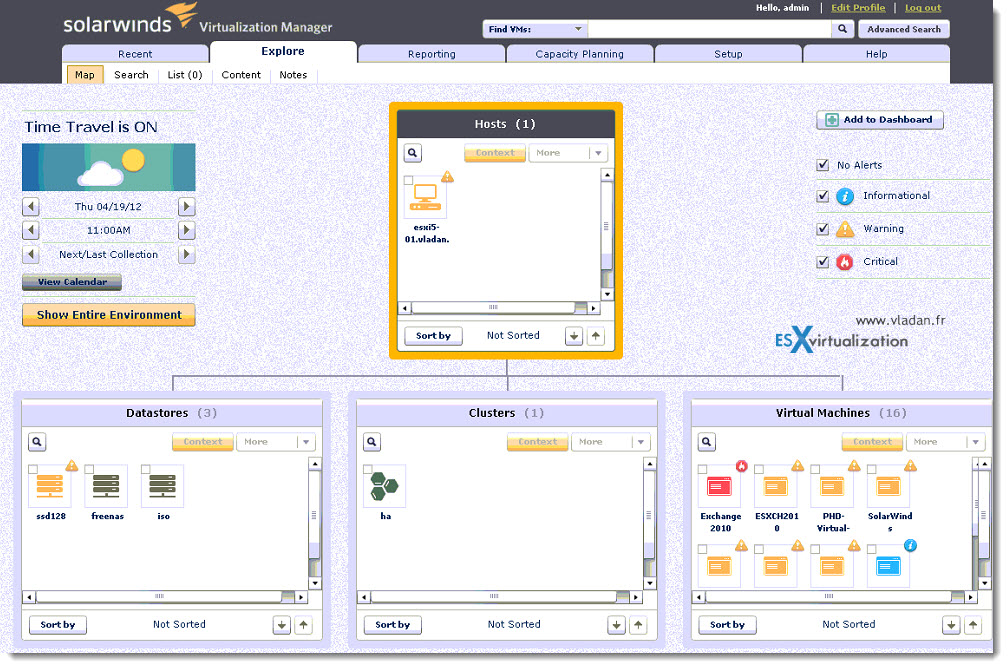This screenshot has width=1008, height=668.
Task: Sort Hosts descending with down arrow
Action: pos(574,336)
